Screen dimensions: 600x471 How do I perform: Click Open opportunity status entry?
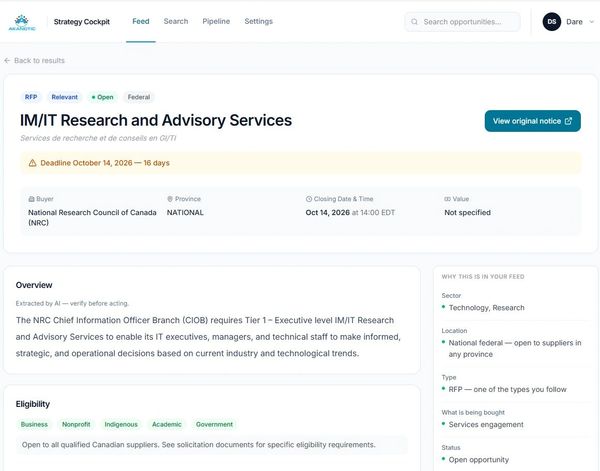[479, 460]
